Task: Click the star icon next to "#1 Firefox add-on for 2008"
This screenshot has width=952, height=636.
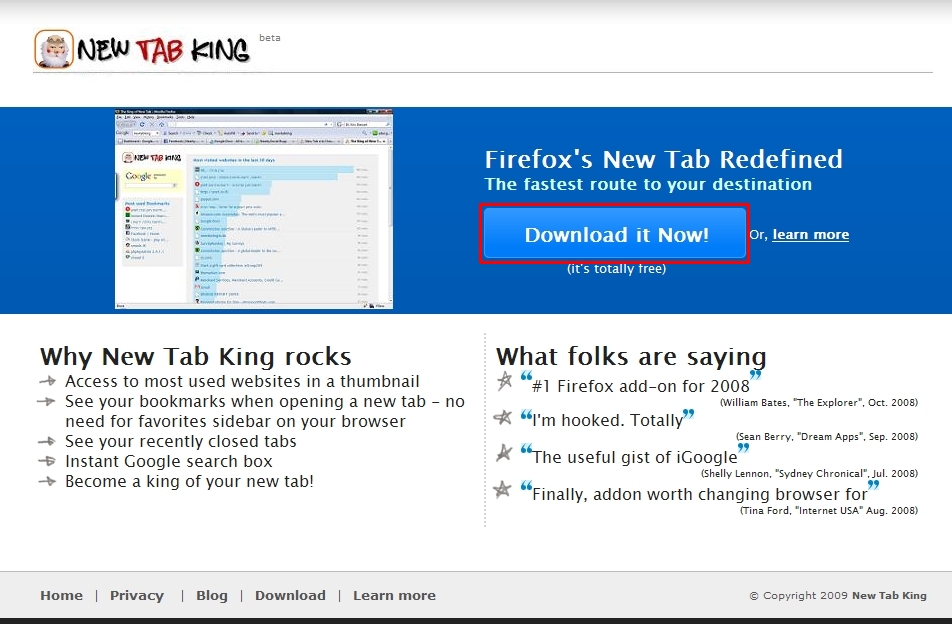Action: pos(505,381)
